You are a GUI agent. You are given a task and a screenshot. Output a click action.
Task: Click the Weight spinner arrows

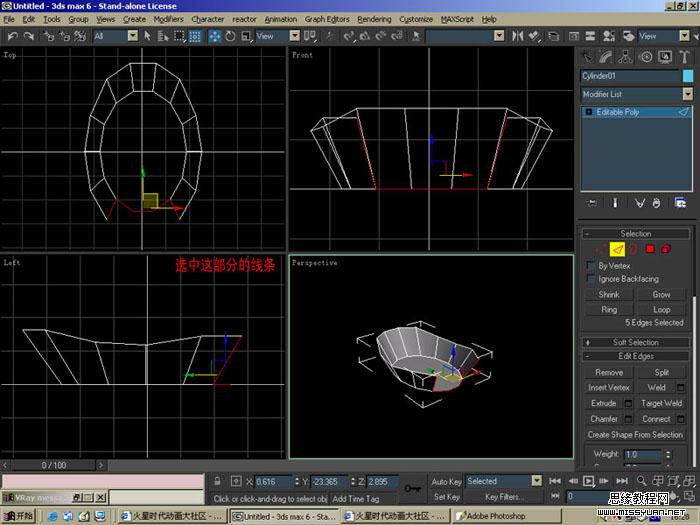tap(668, 454)
